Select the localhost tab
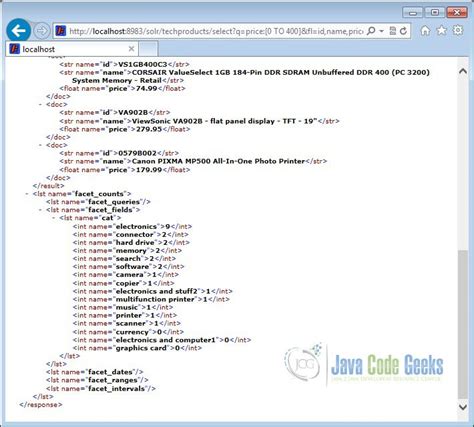The height and width of the screenshot is (427, 474). point(72,49)
